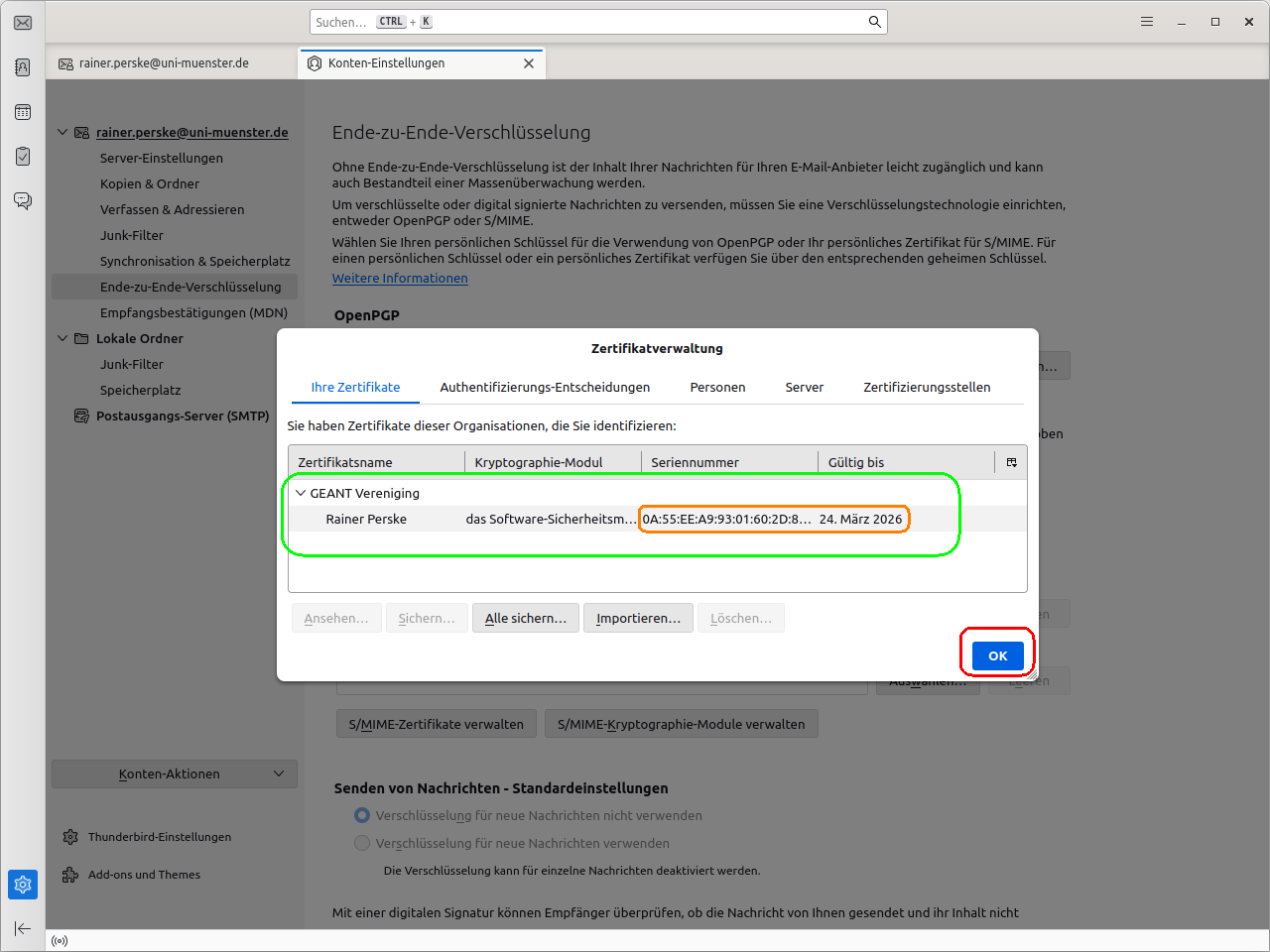Click the Settings gear in sidebar
Screen dimensions: 1270x952
point(23,884)
